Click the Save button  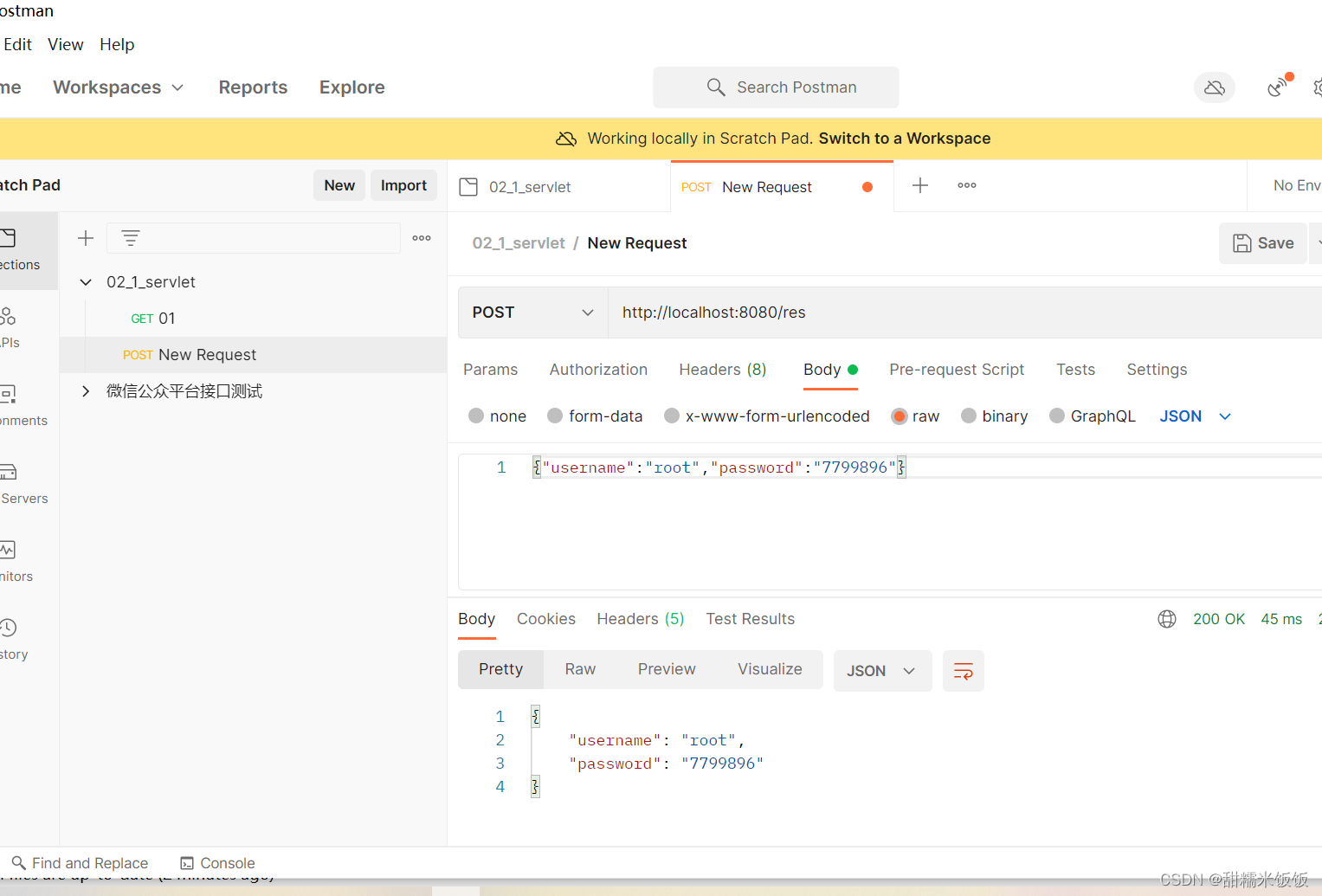[x=1262, y=243]
